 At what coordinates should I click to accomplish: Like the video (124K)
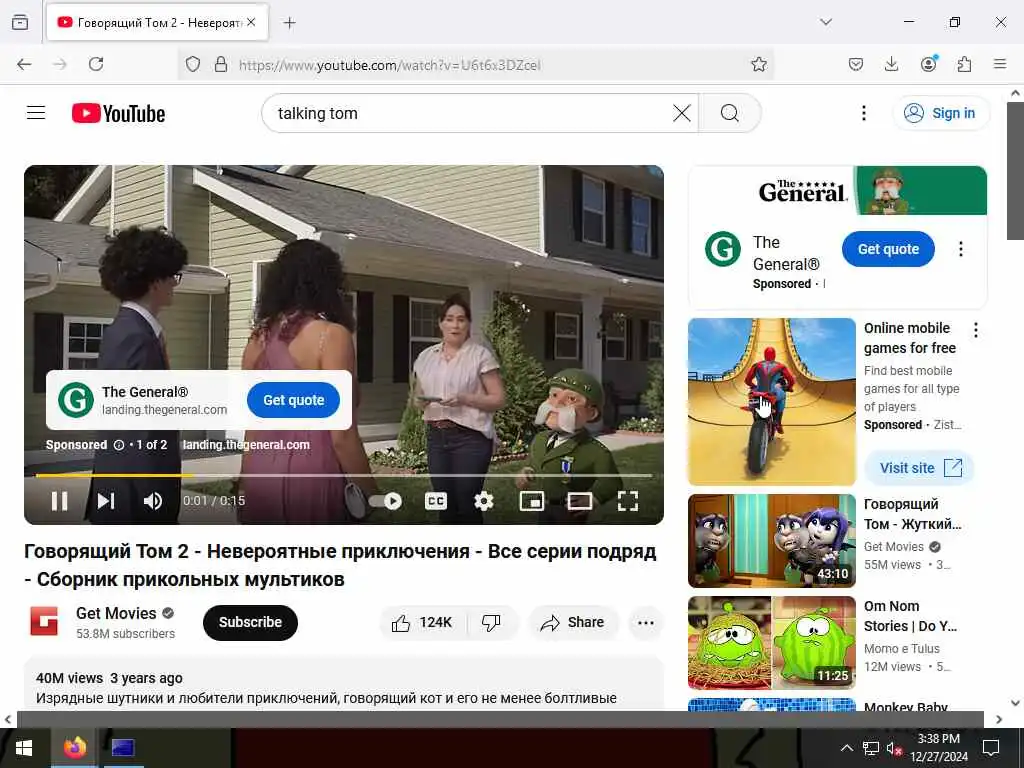(423, 622)
